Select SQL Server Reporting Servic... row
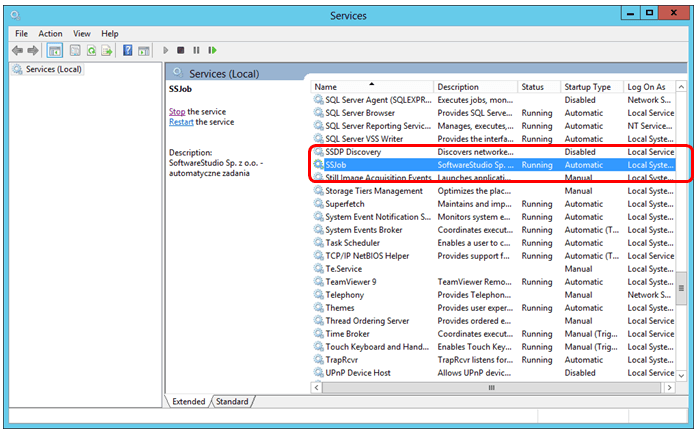This screenshot has height=433, width=698. point(493,126)
